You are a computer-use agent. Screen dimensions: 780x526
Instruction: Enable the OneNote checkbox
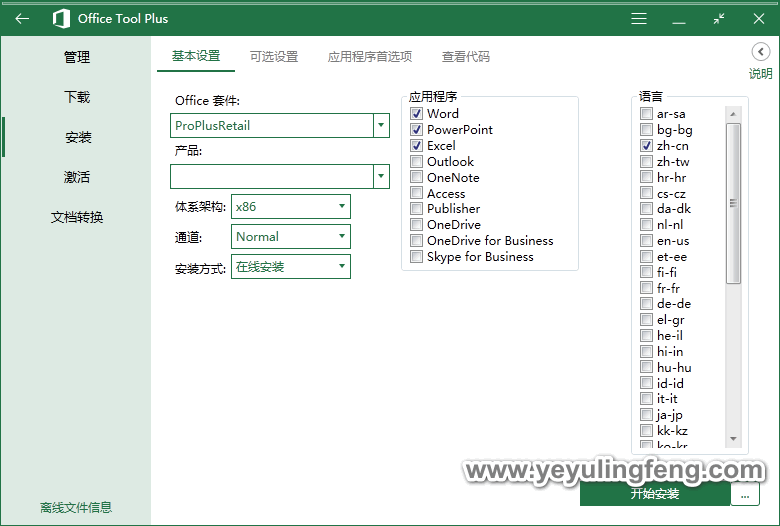click(416, 177)
